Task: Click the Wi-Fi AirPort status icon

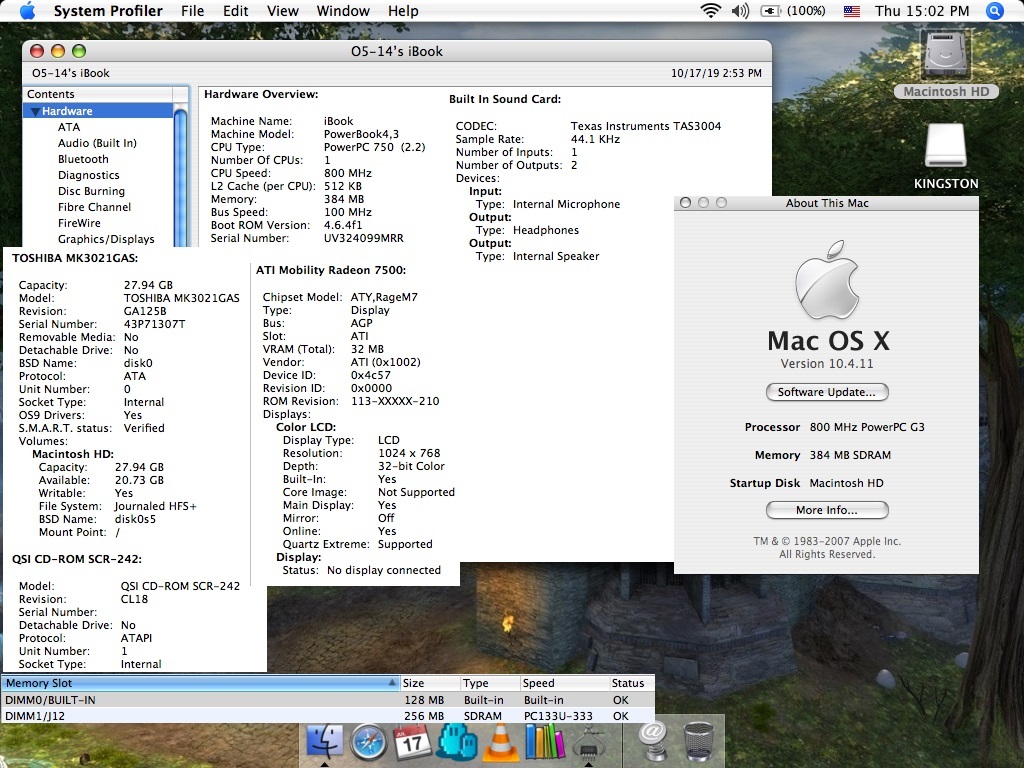Action: pos(711,11)
